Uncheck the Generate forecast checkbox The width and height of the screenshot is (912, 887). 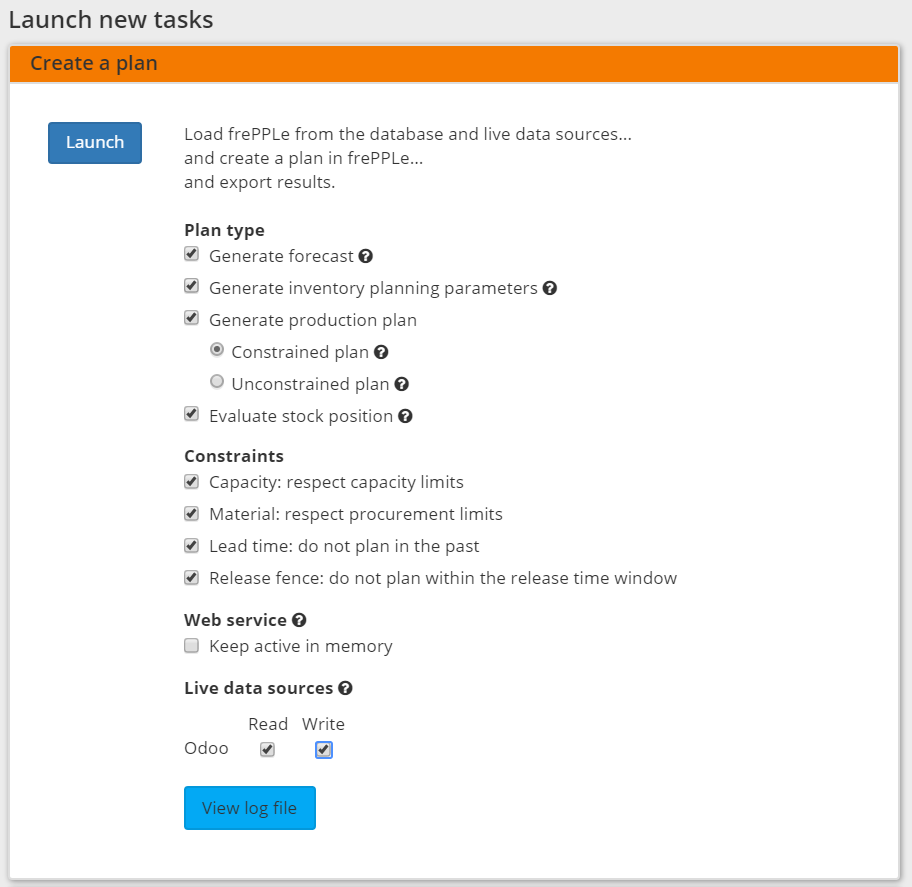pyautogui.click(x=192, y=255)
